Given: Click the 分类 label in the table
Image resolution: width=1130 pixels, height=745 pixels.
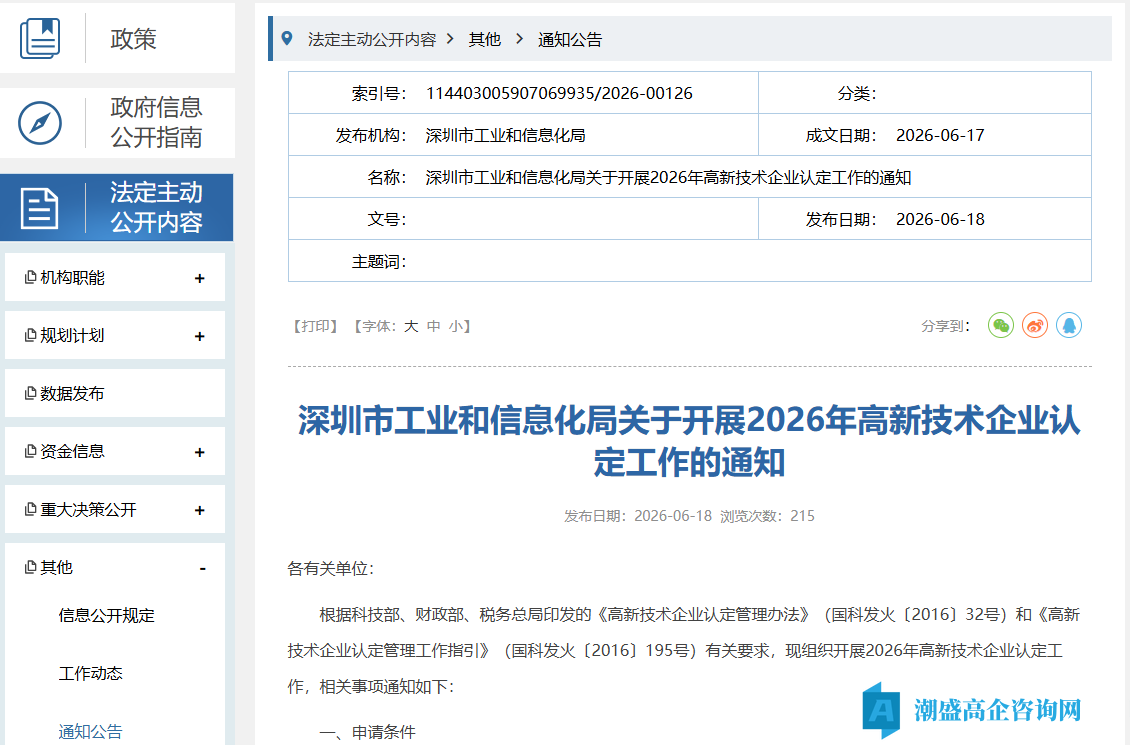Looking at the screenshot, I should coord(857,94).
